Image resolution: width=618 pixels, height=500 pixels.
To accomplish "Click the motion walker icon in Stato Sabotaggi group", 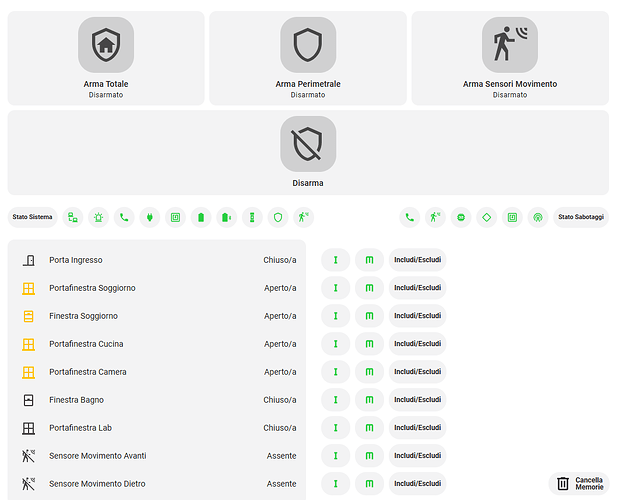I will point(436,217).
